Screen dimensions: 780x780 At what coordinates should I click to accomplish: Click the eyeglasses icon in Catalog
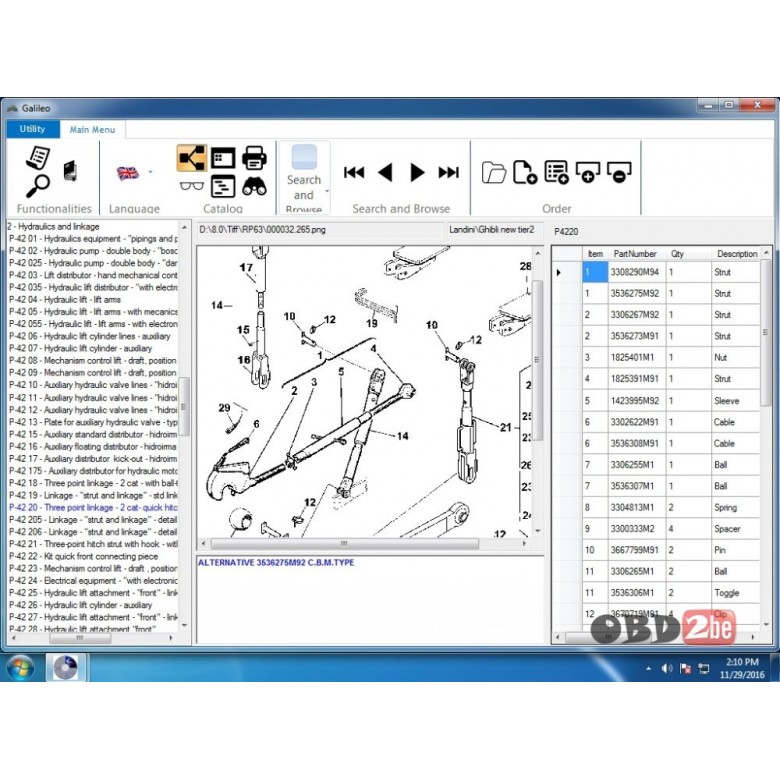click(192, 186)
